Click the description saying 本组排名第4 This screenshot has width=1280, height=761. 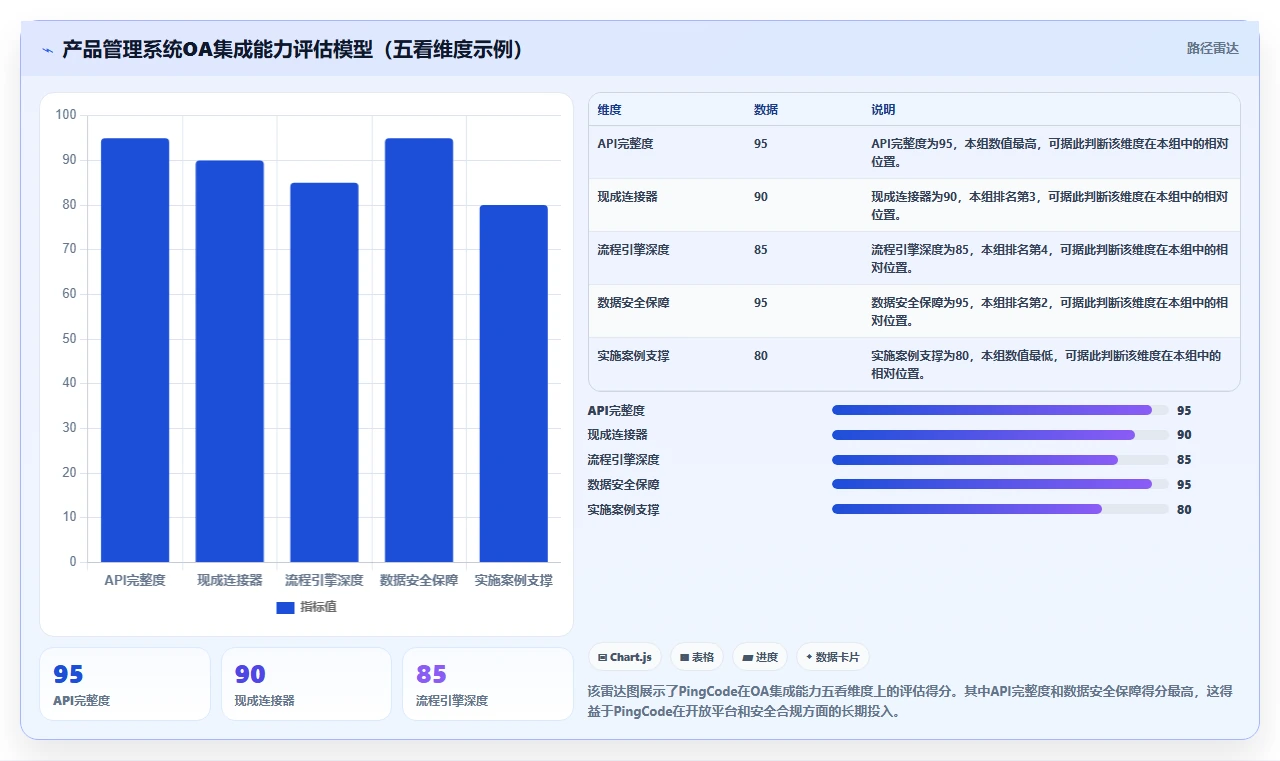click(1049, 259)
